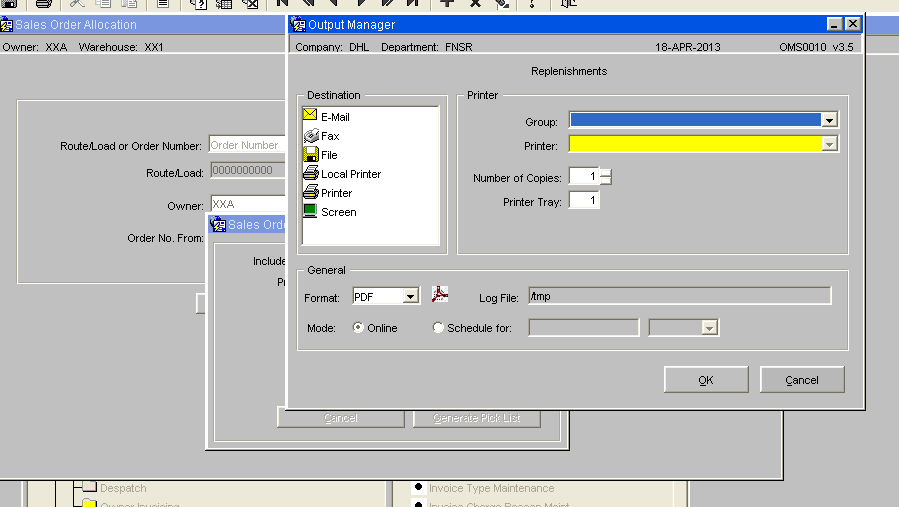
Task: Click the Order Number field in Sales Order Allocation
Action: (x=247, y=145)
